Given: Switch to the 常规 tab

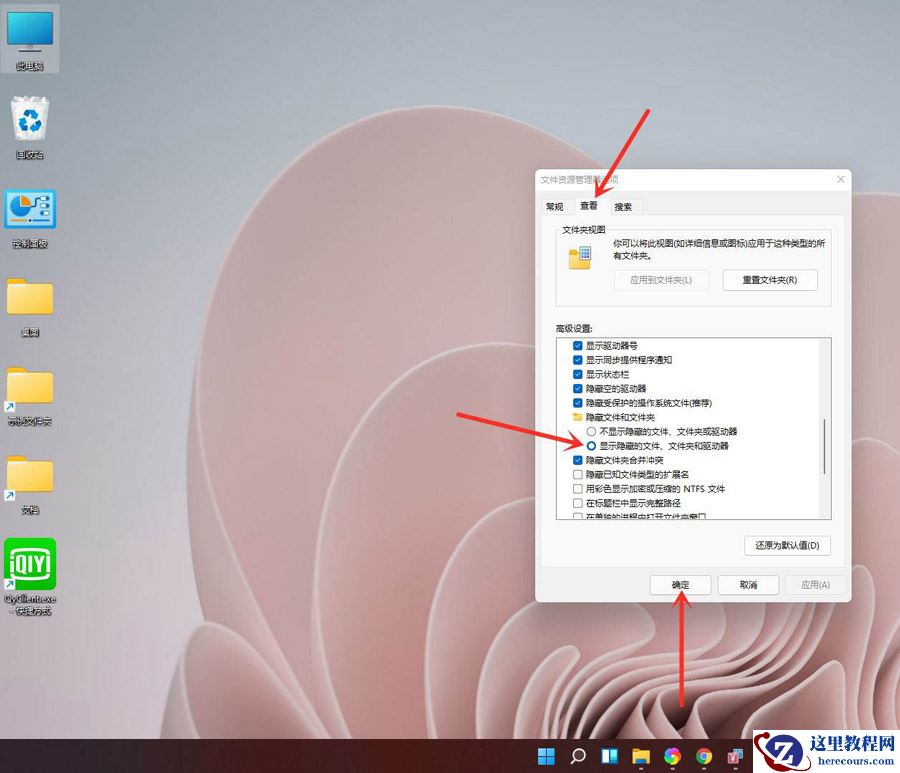Looking at the screenshot, I should 555,206.
